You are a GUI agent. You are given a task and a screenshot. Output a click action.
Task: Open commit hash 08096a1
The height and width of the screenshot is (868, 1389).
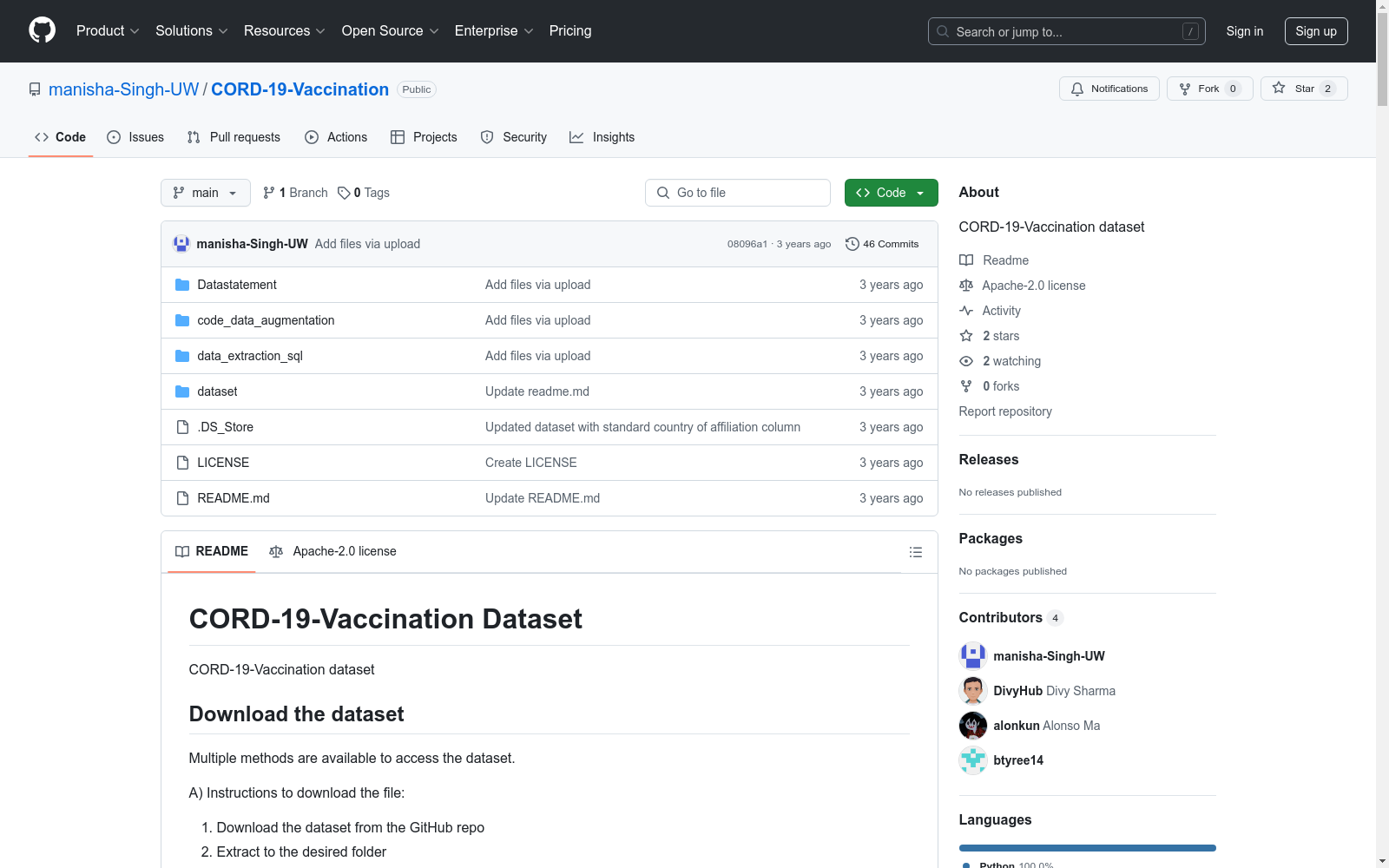coord(747,244)
